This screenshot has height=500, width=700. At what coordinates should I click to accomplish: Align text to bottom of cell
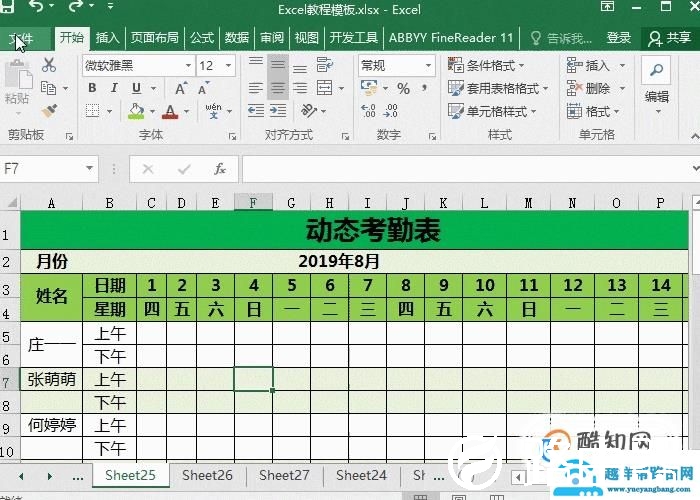[x=300, y=68]
